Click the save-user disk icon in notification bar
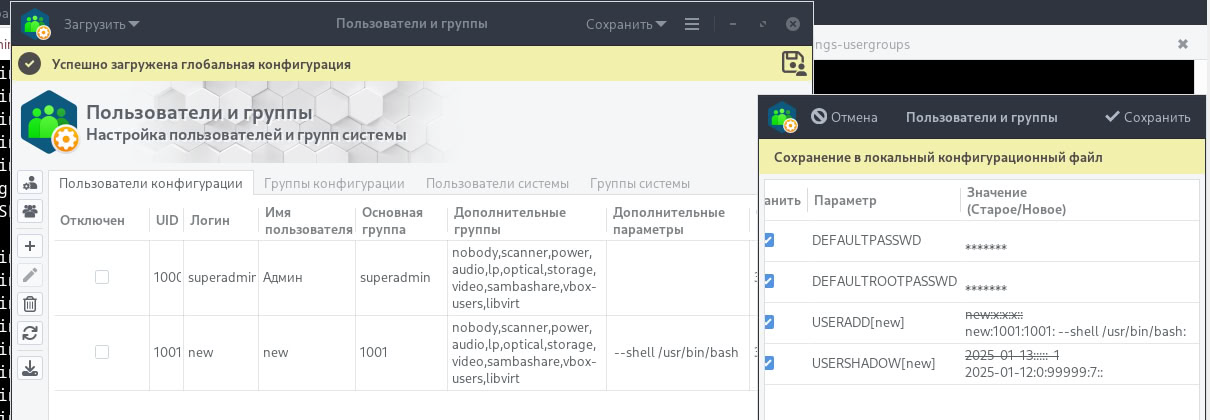The image size is (1210, 420). 793,63
